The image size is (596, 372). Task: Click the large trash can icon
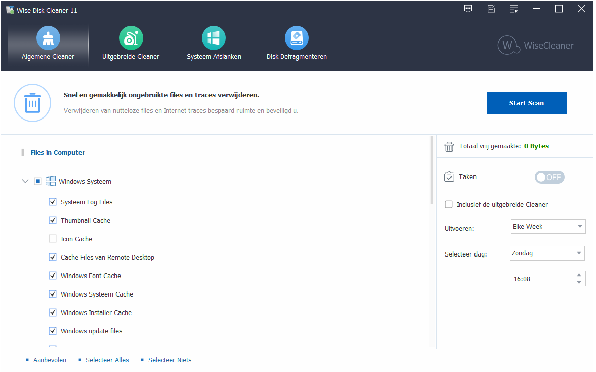(x=32, y=103)
